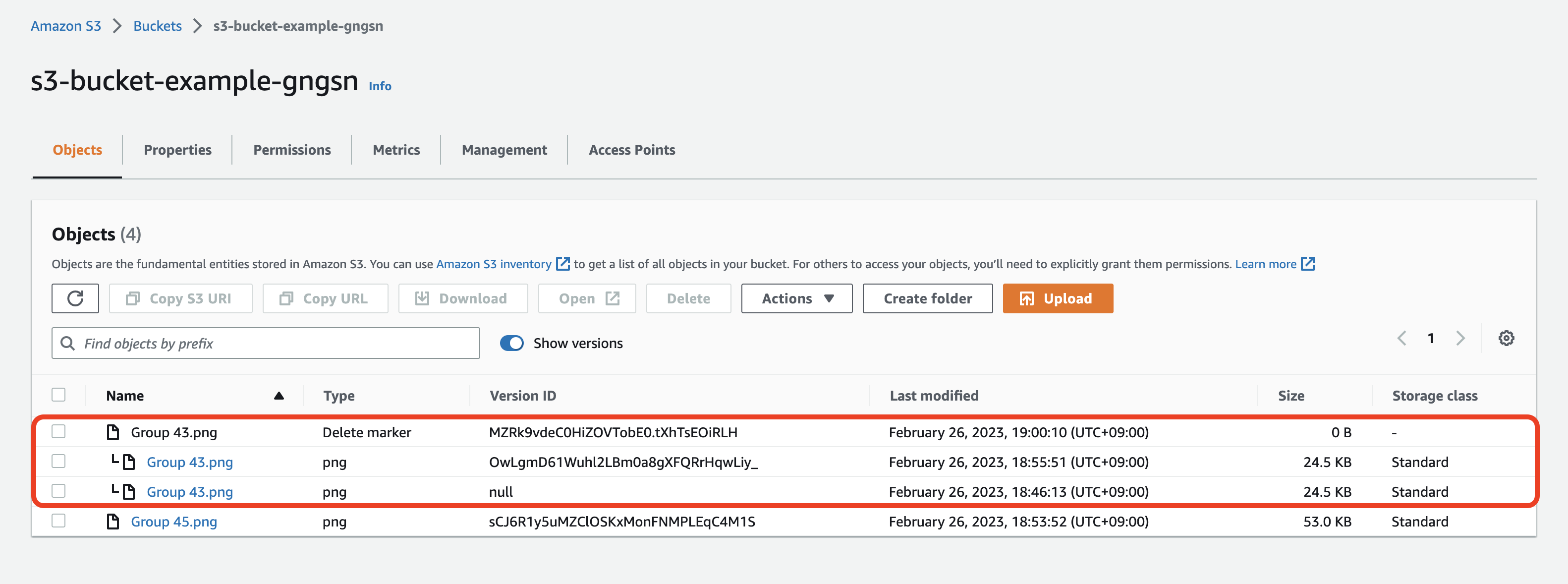Click timestamp February 26, 2023, 19:00:10

click(x=1018, y=432)
